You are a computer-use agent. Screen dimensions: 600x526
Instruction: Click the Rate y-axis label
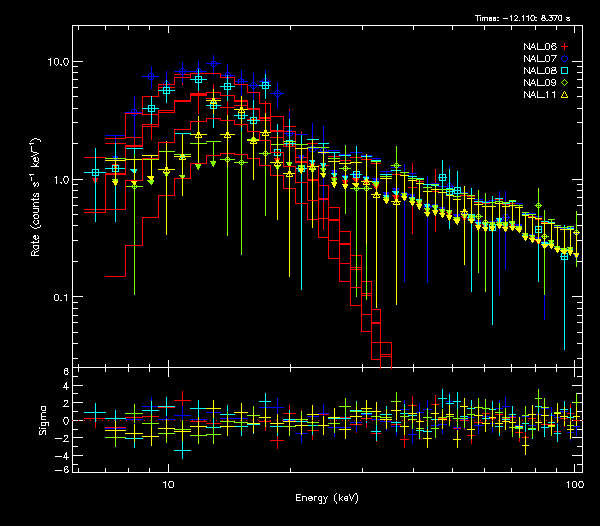point(37,208)
